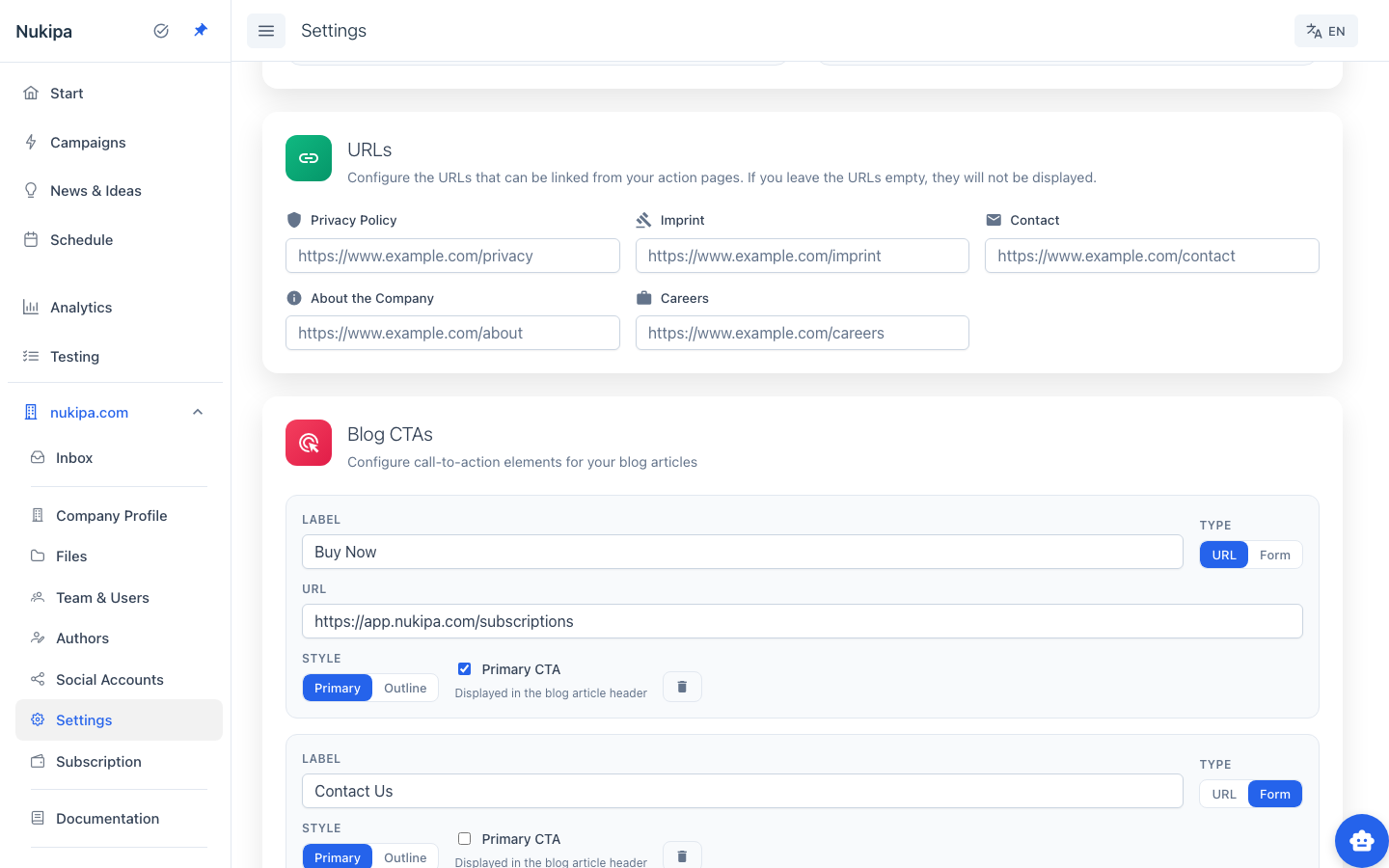This screenshot has height=868, width=1389.
Task: Click the Privacy Policy URL input field
Action: point(452,256)
